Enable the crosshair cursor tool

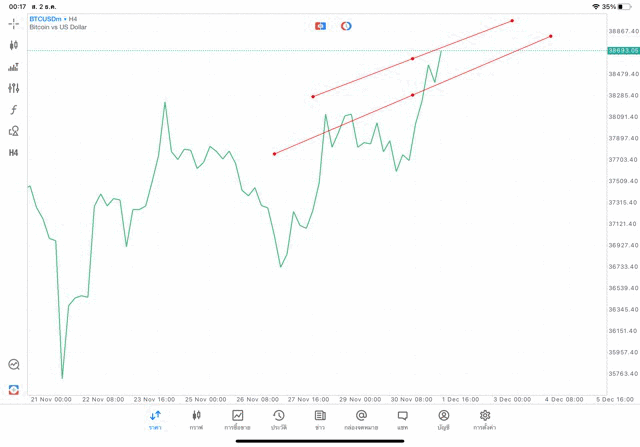tap(14, 23)
